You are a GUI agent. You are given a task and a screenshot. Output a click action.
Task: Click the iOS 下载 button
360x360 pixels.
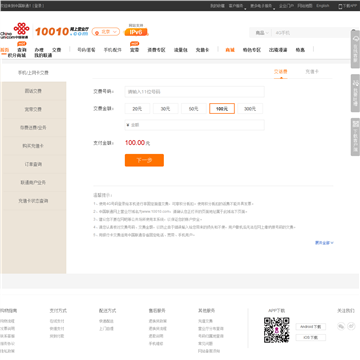[x=311, y=338]
